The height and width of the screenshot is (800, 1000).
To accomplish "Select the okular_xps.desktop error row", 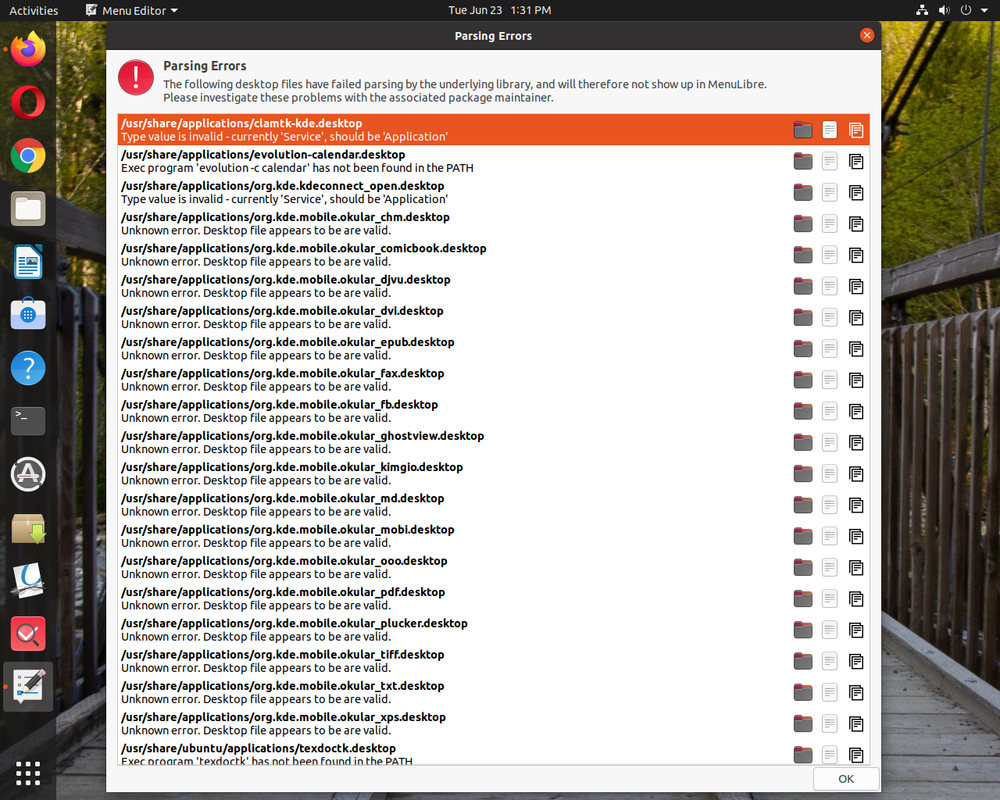I will pos(494,724).
